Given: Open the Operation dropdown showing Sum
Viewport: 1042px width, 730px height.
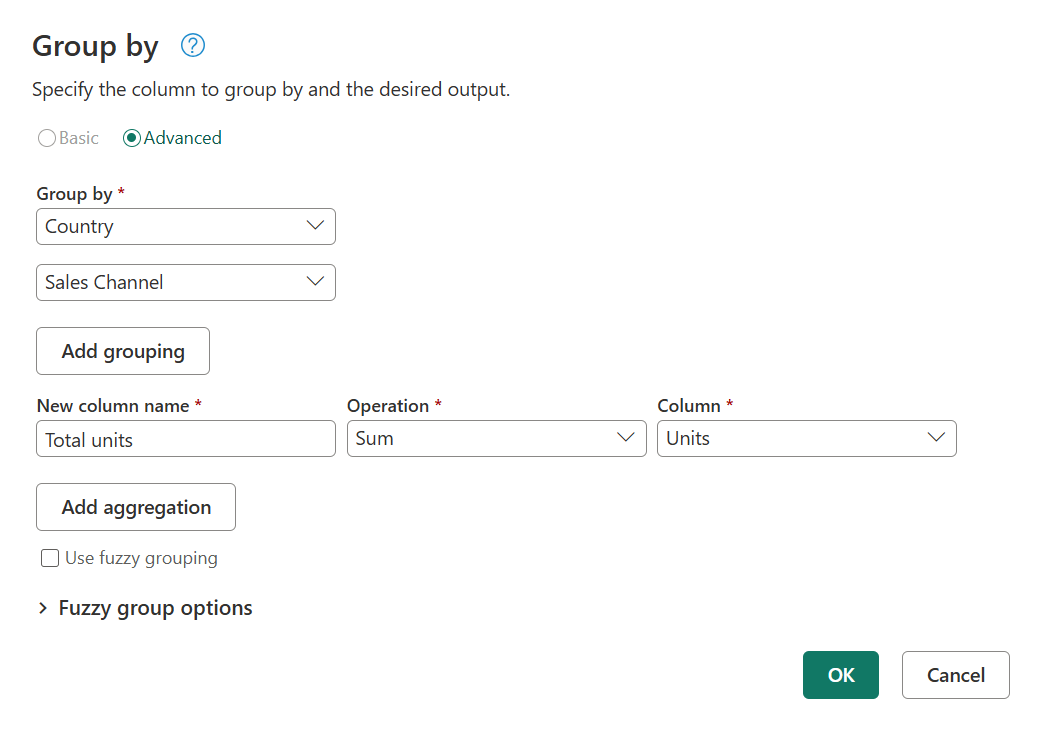Looking at the screenshot, I should click(496, 438).
